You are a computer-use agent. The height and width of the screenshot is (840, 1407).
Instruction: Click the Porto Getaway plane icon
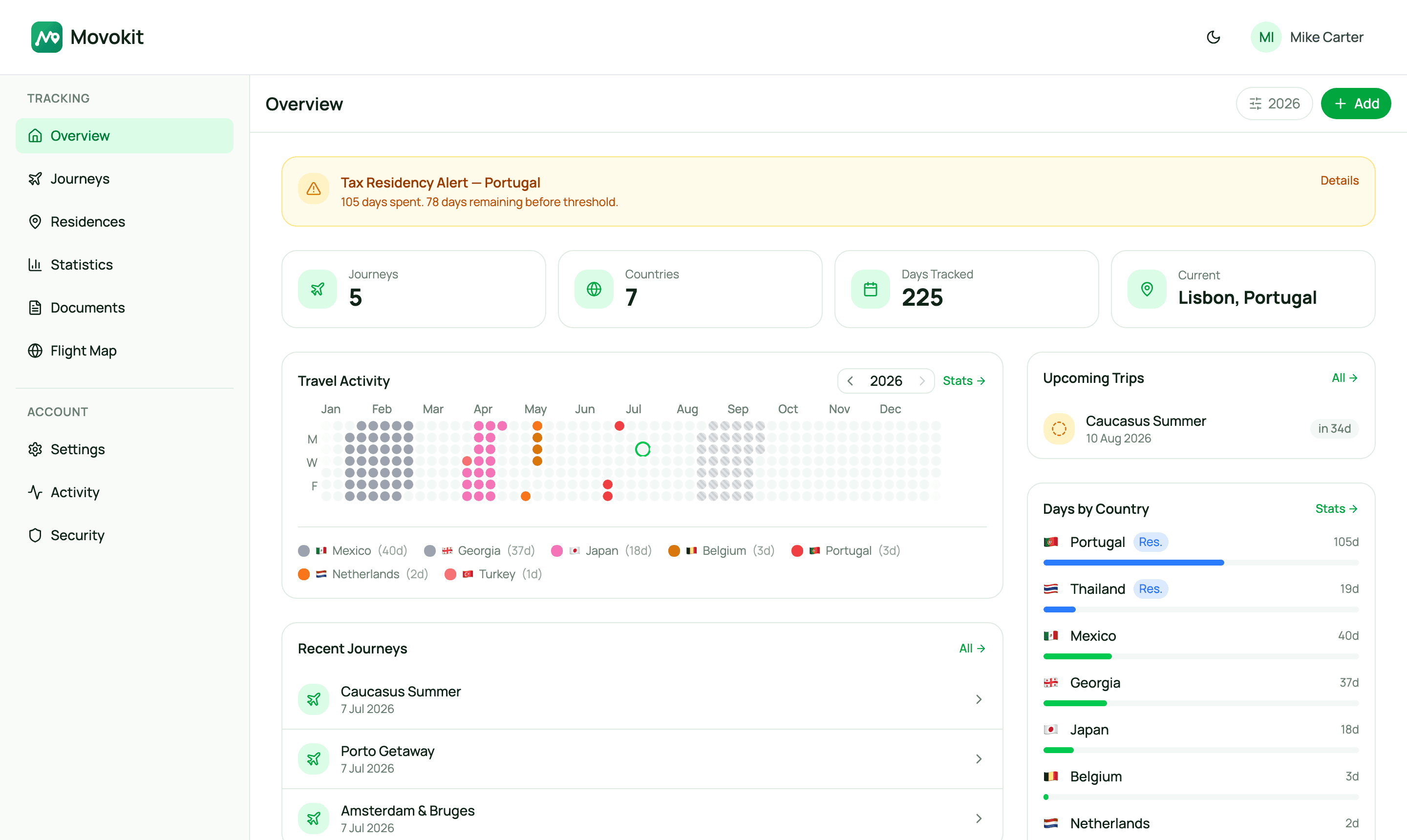(x=313, y=759)
